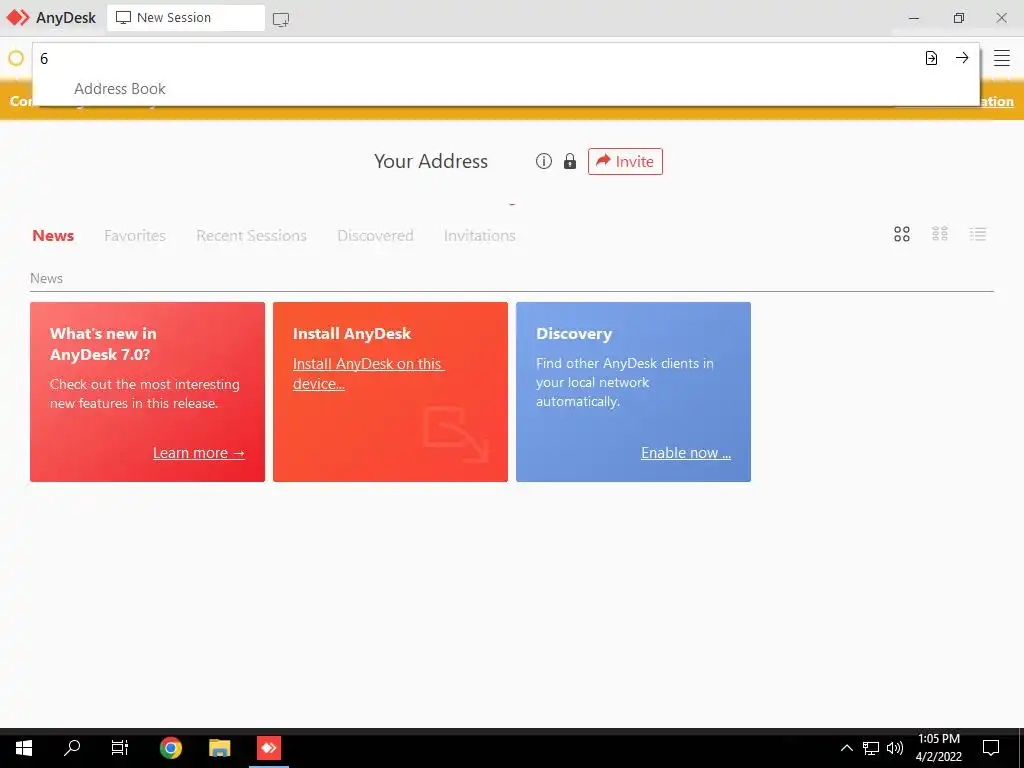Choose Address Book from the dropdown
The width and height of the screenshot is (1024, 768).
tap(120, 89)
